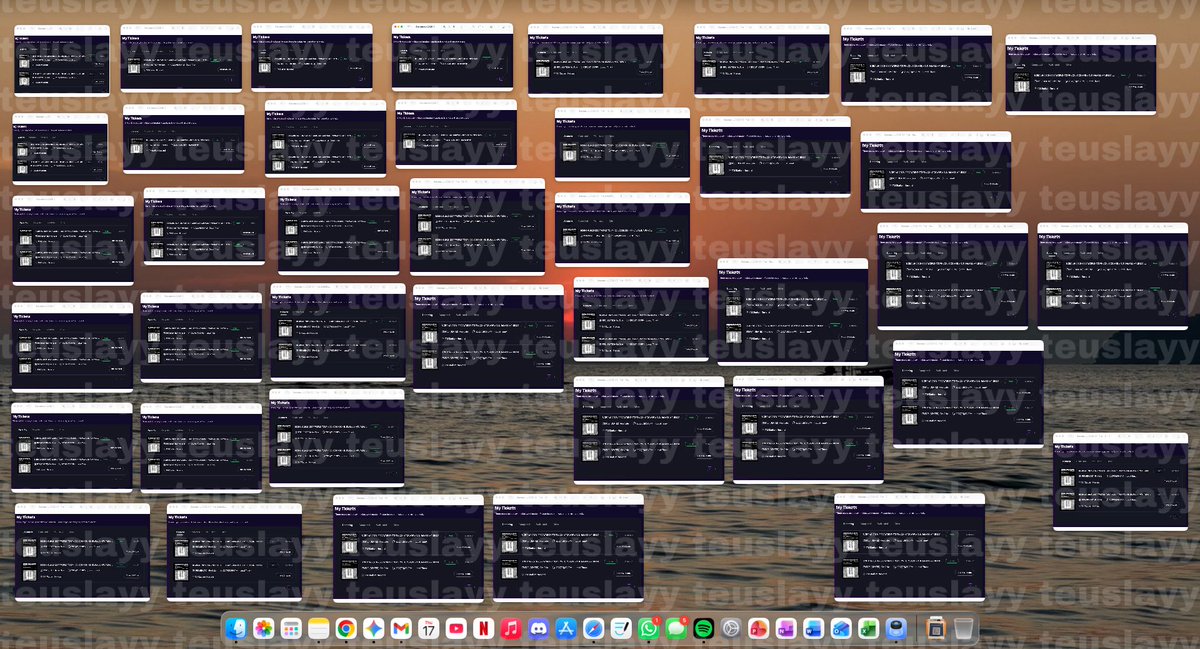Open System Settings
The height and width of the screenshot is (649, 1200).
coord(731,628)
